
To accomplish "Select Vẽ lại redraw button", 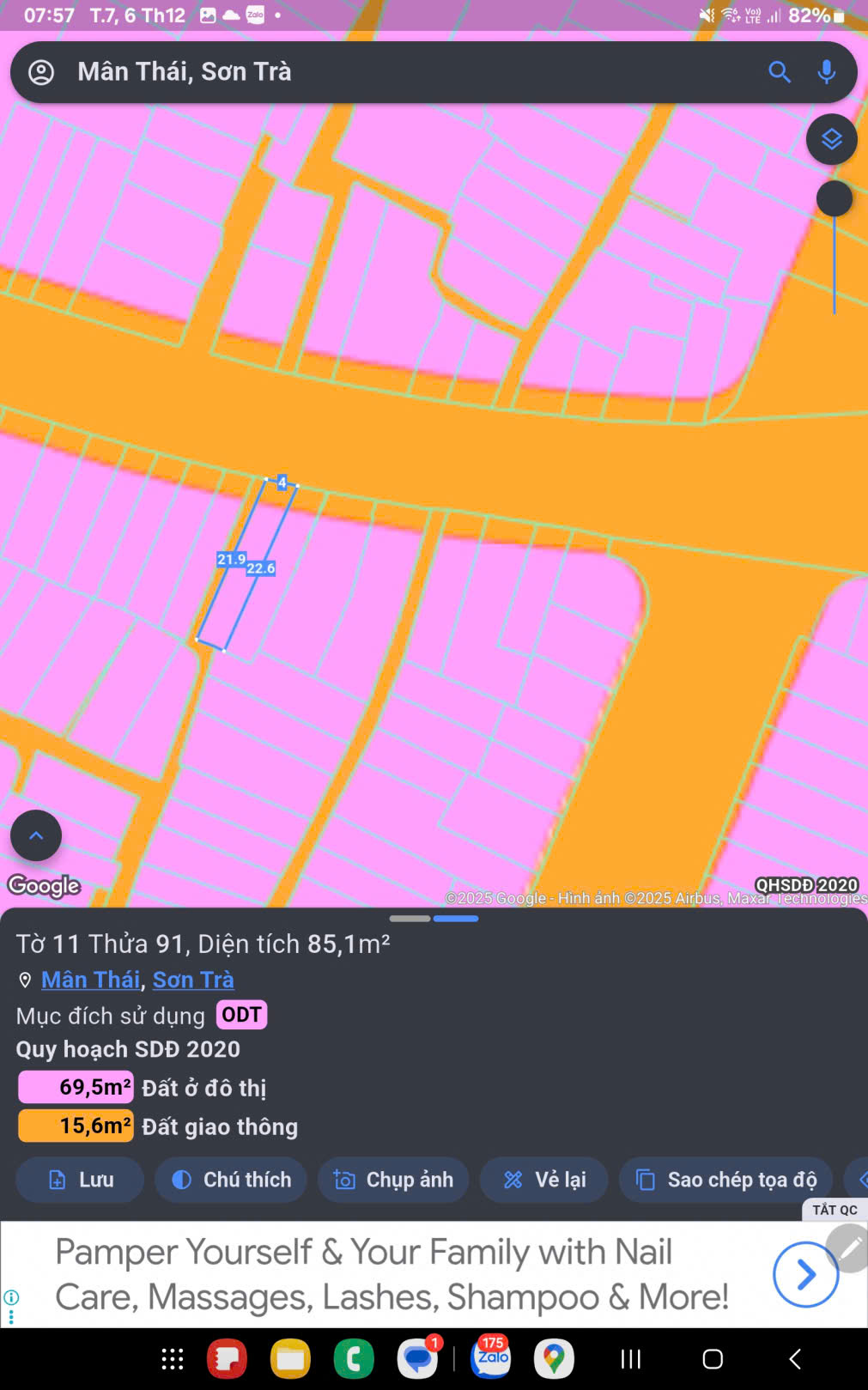I will pyautogui.click(x=544, y=1180).
